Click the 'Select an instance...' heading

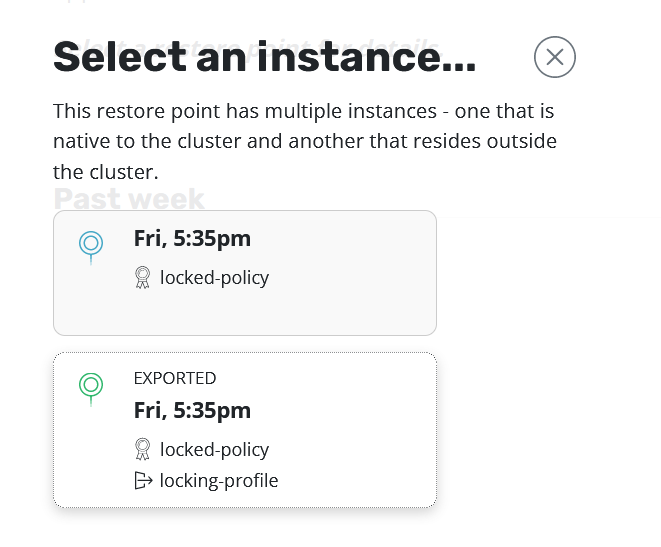coord(264,58)
